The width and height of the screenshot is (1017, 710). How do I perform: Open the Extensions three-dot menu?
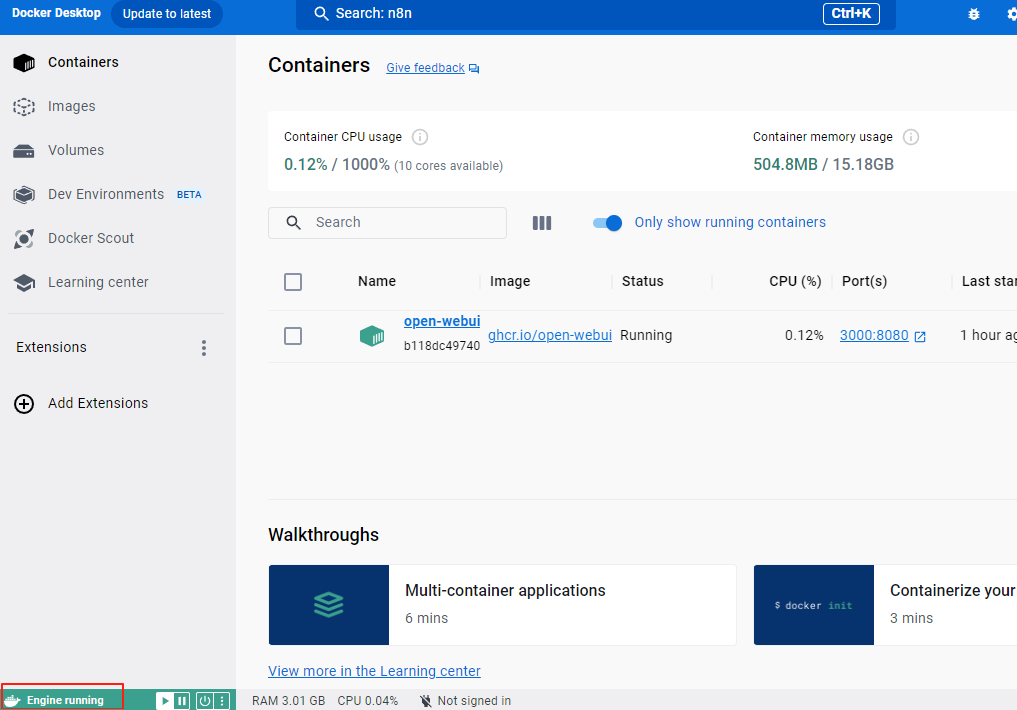(204, 348)
